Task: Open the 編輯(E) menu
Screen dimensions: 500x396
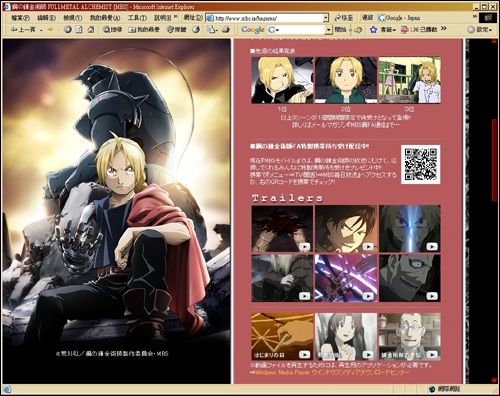Action: tap(46, 18)
